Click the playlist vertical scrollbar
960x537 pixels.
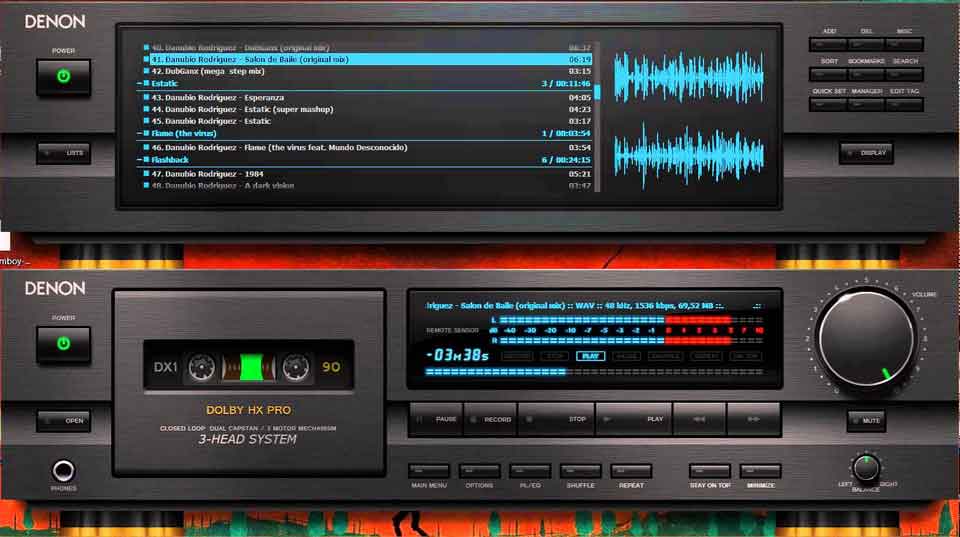(597, 116)
